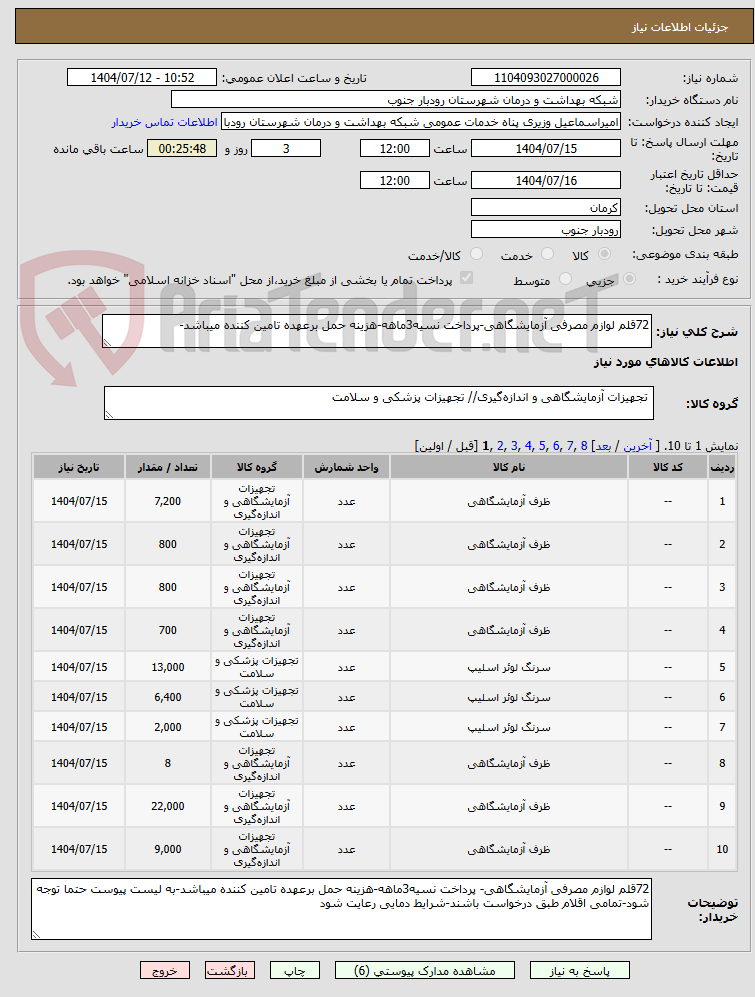Click the کد کالا column header

coord(668,467)
